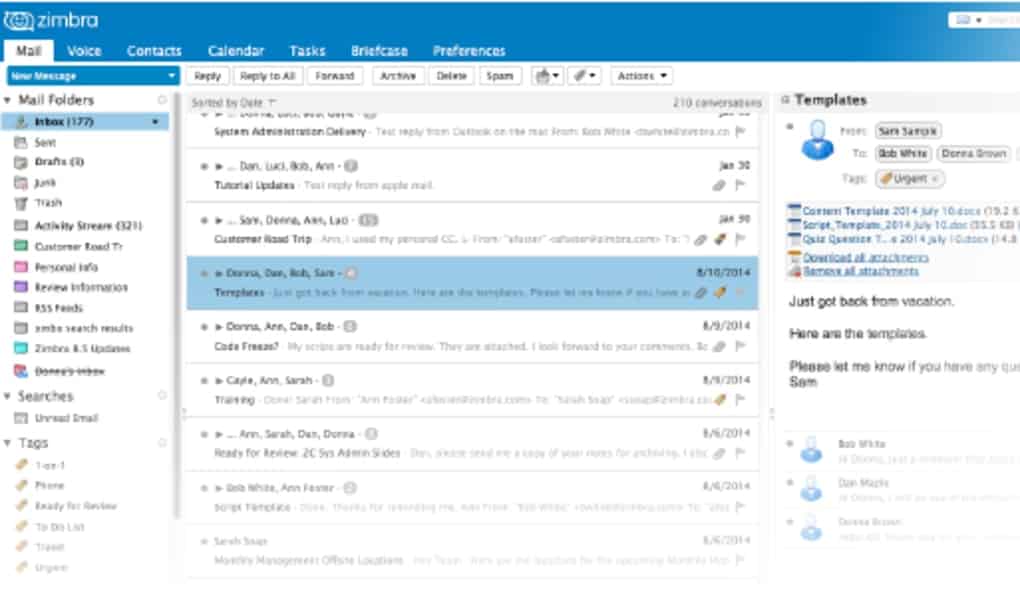
Task: Open the Trash folder
Action: [48, 203]
